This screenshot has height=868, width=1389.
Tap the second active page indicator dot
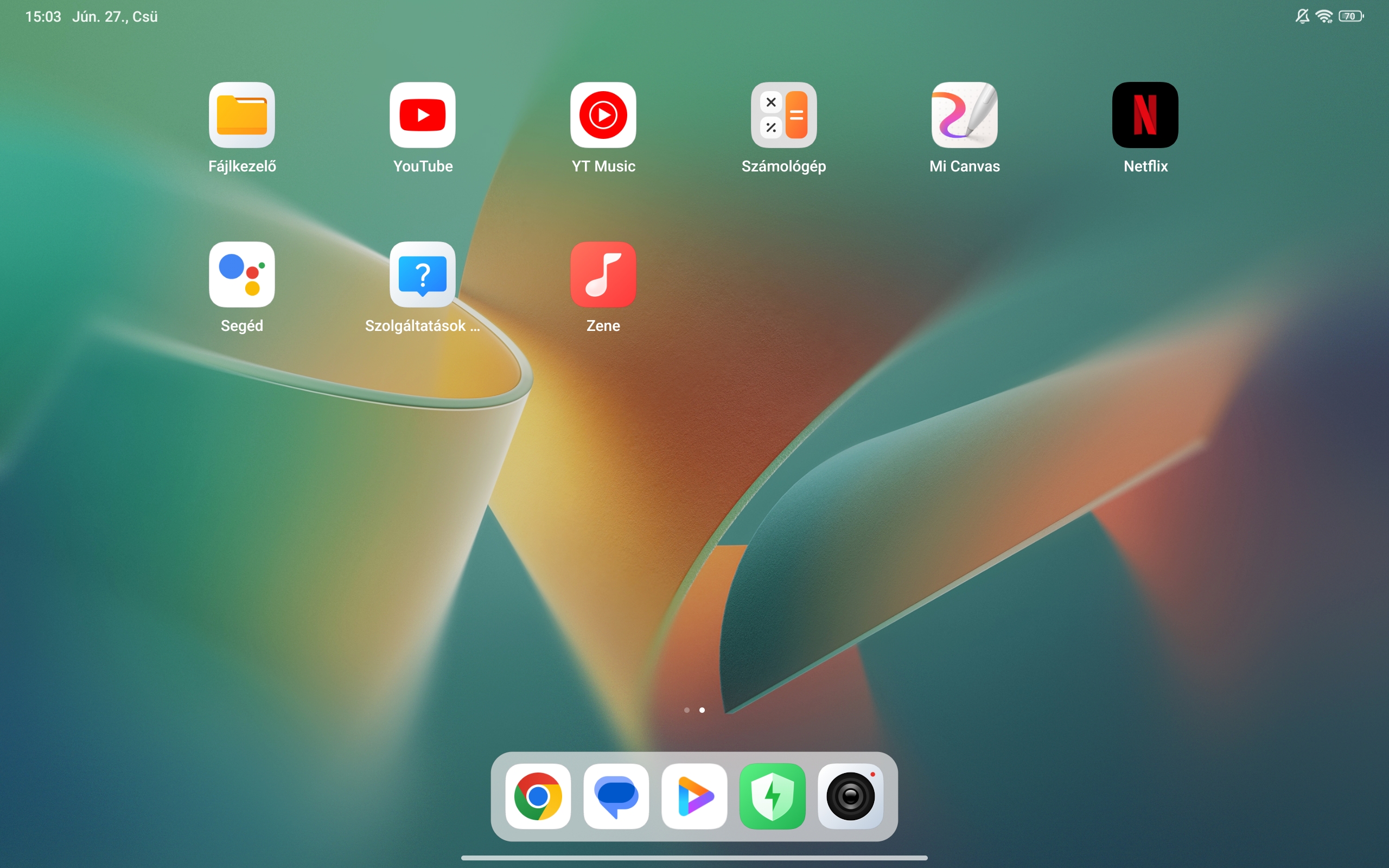point(702,710)
